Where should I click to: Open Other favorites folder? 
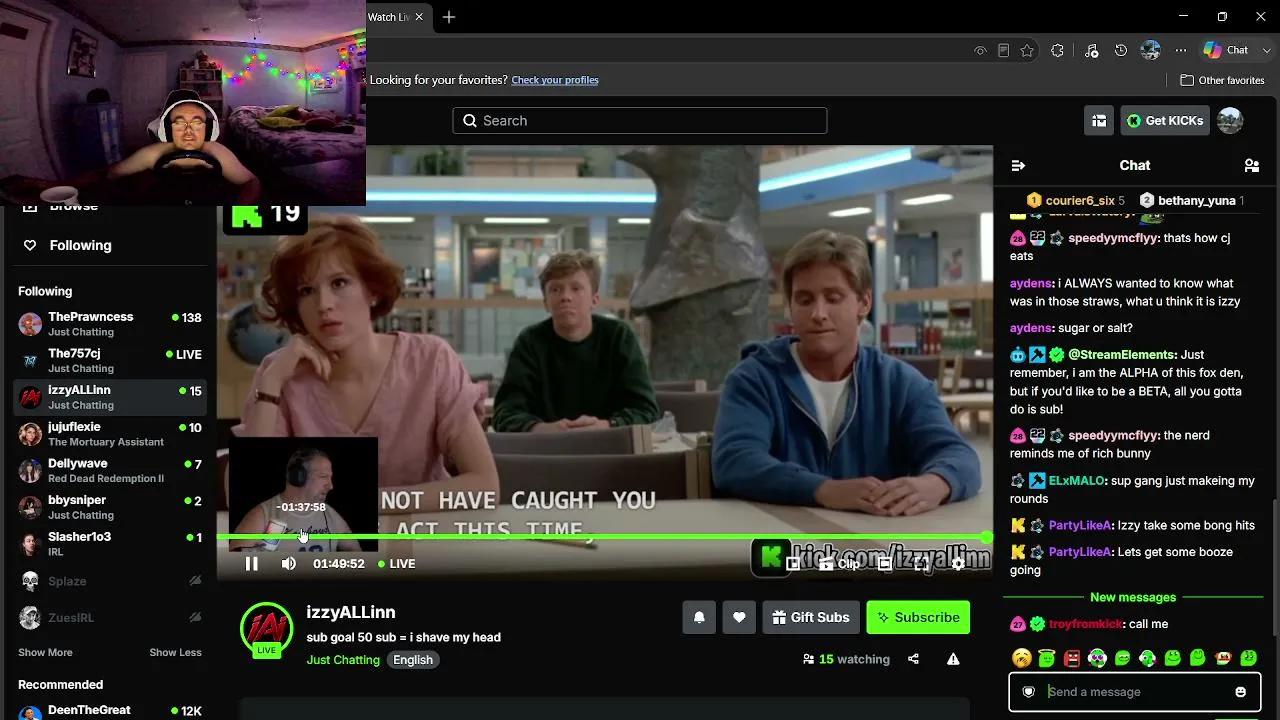1222,80
